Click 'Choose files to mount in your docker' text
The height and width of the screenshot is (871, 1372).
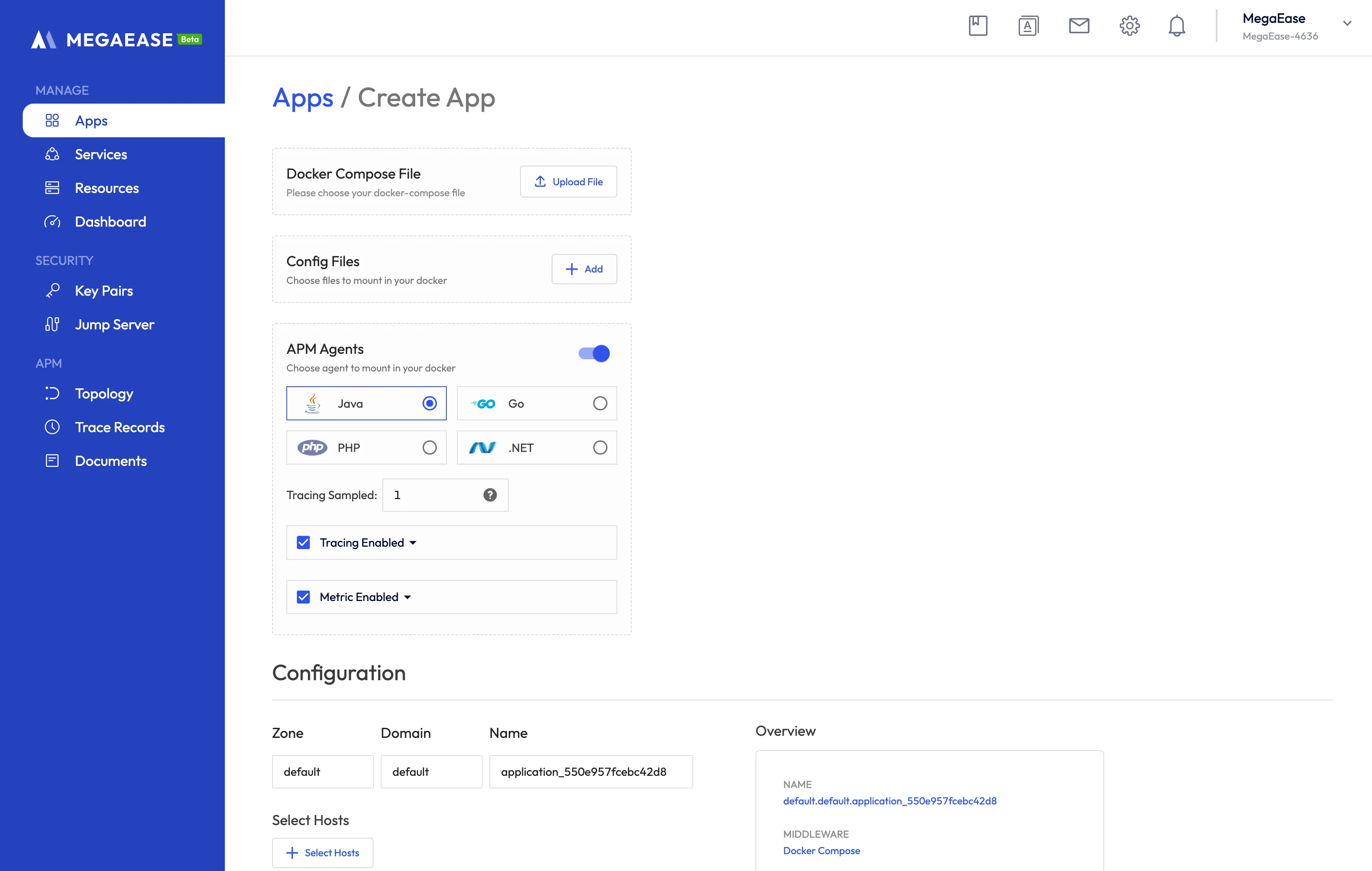click(366, 281)
